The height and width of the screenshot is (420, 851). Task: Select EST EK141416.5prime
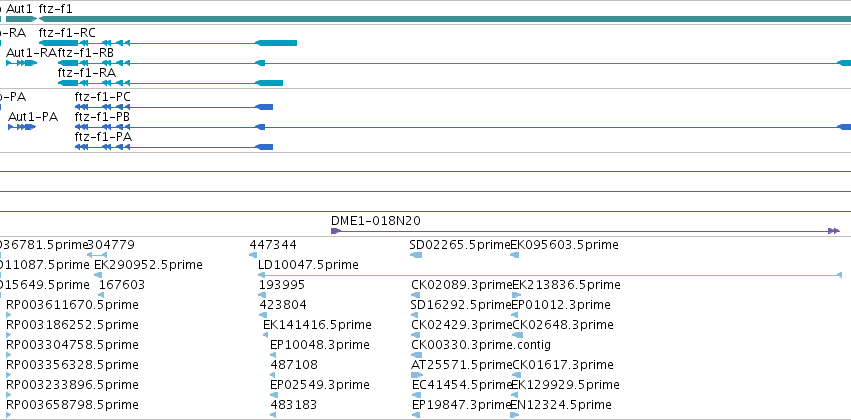pos(317,324)
